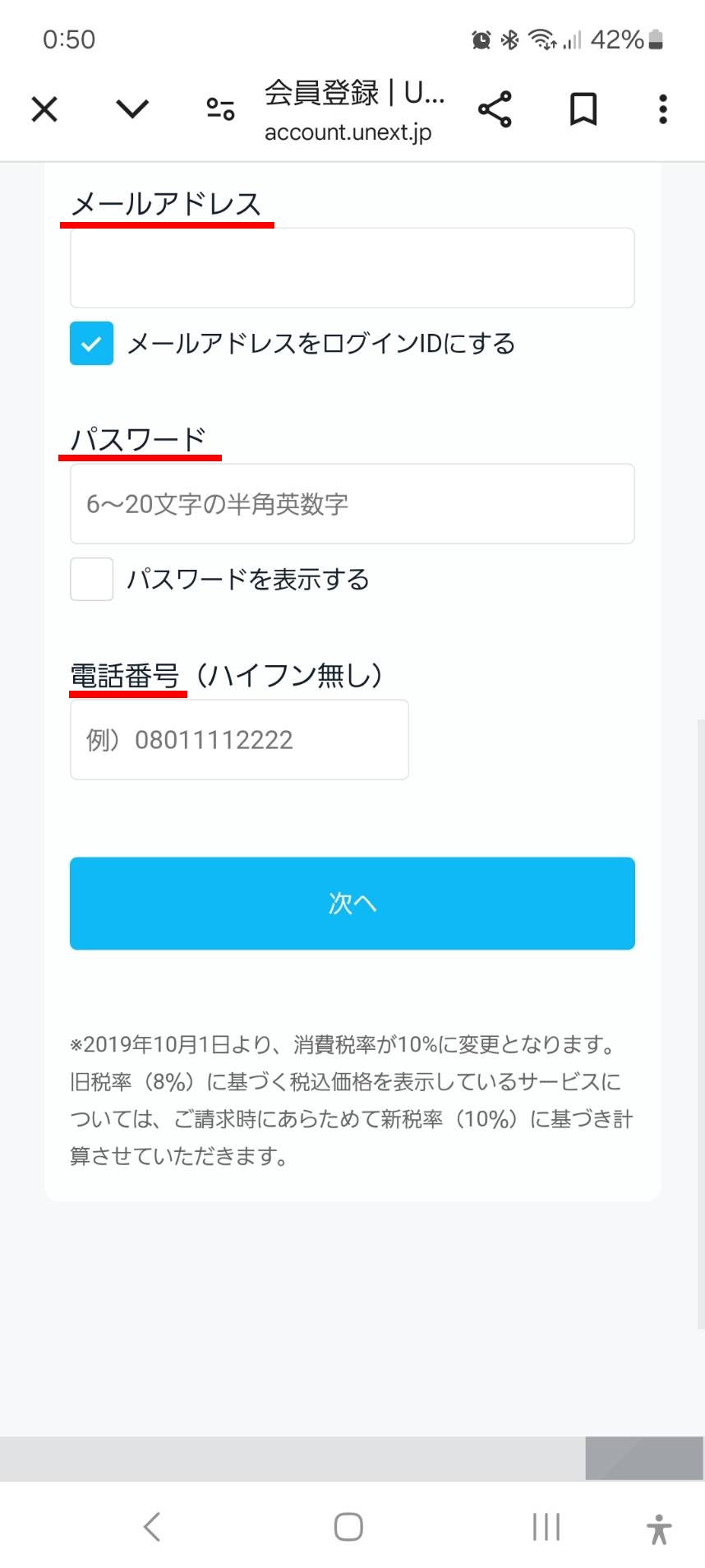Screen dimensions: 705x1568
Task: Toggle the login ID email checkbox off
Action: pyautogui.click(x=90, y=344)
